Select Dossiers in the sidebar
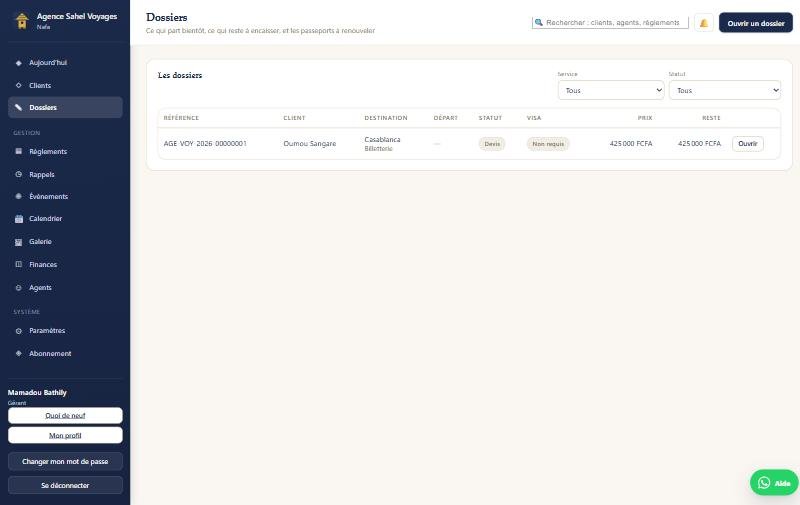800x505 pixels. 65,107
